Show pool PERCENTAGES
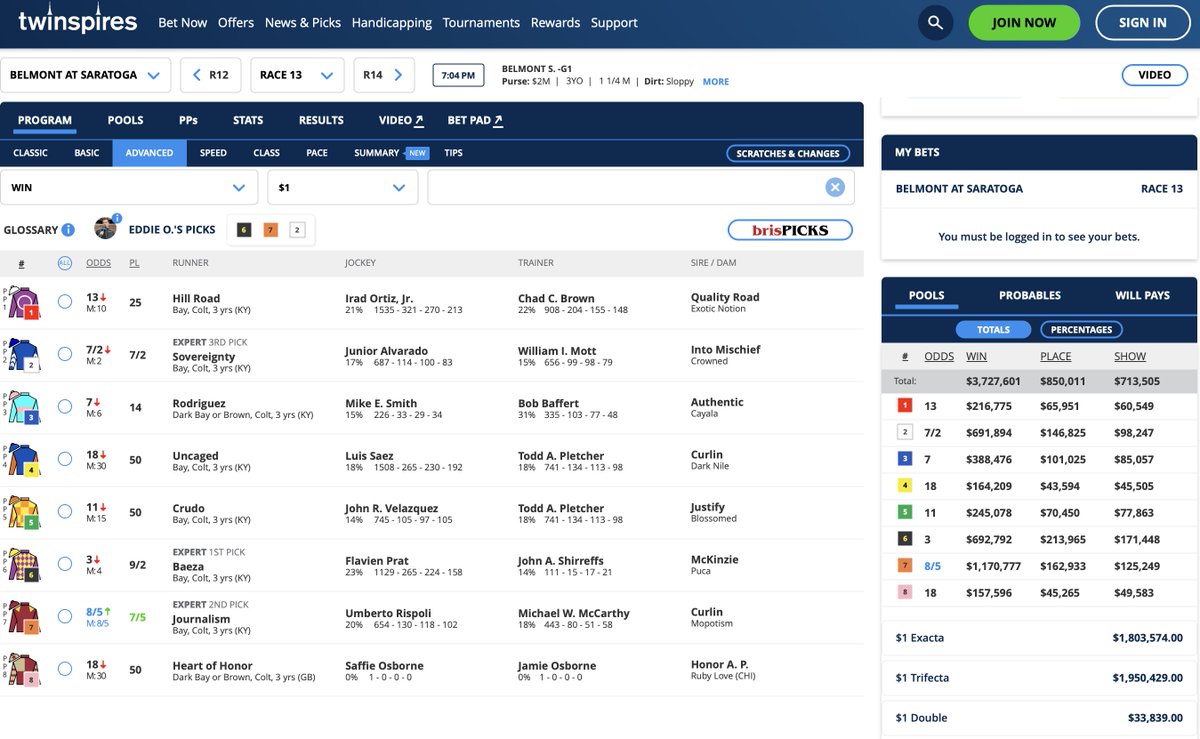 (x=1082, y=329)
